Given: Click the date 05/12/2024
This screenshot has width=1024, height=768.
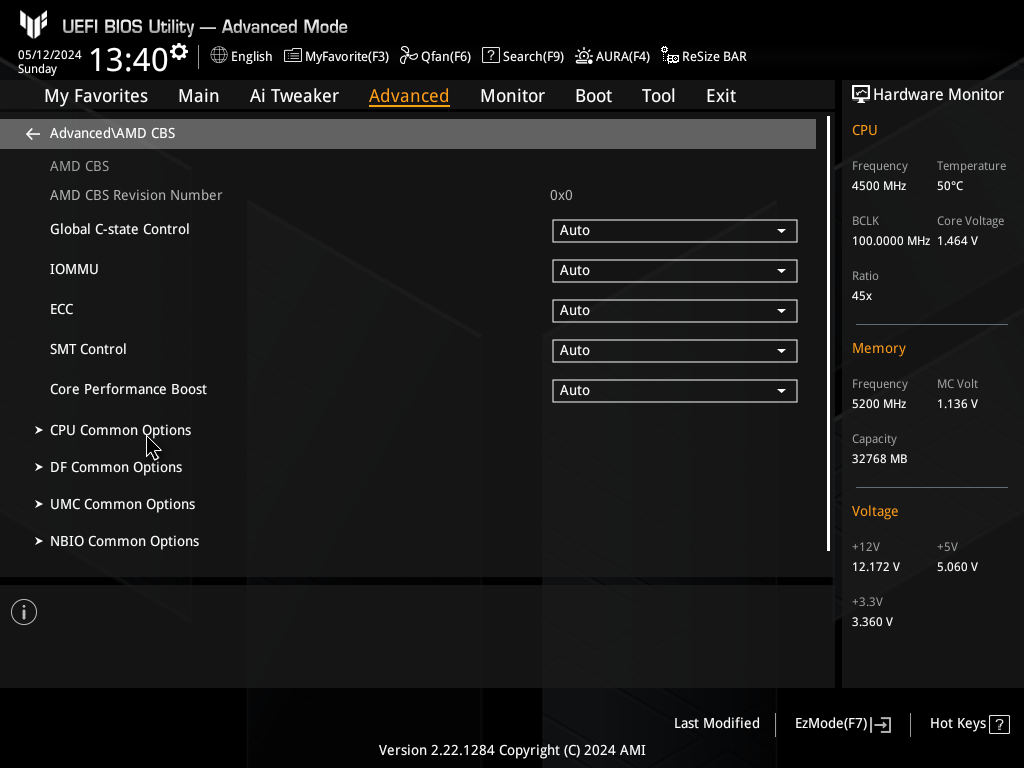Looking at the screenshot, I should (x=50, y=55).
